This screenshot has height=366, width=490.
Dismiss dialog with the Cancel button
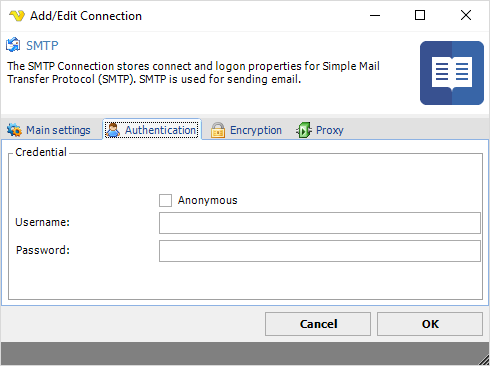tap(318, 324)
